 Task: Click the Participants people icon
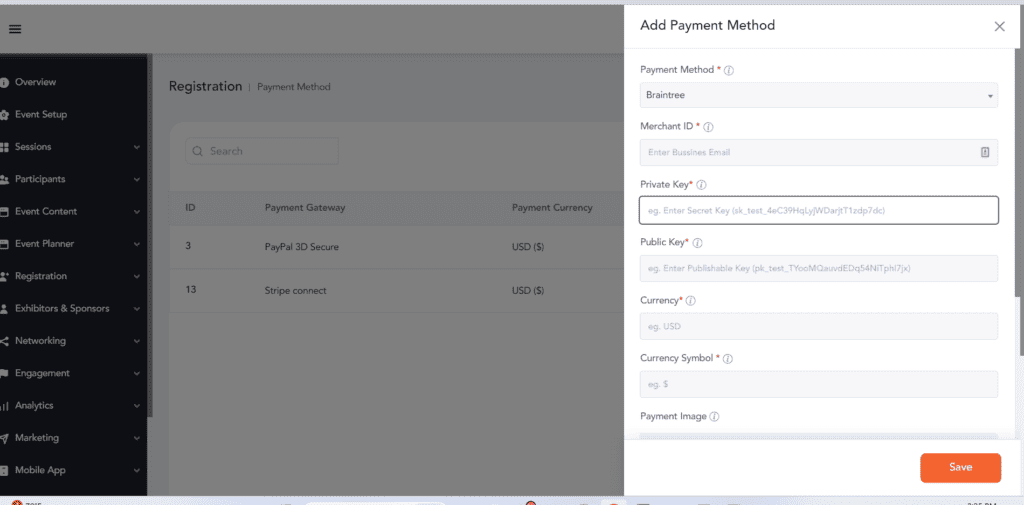coord(4,180)
